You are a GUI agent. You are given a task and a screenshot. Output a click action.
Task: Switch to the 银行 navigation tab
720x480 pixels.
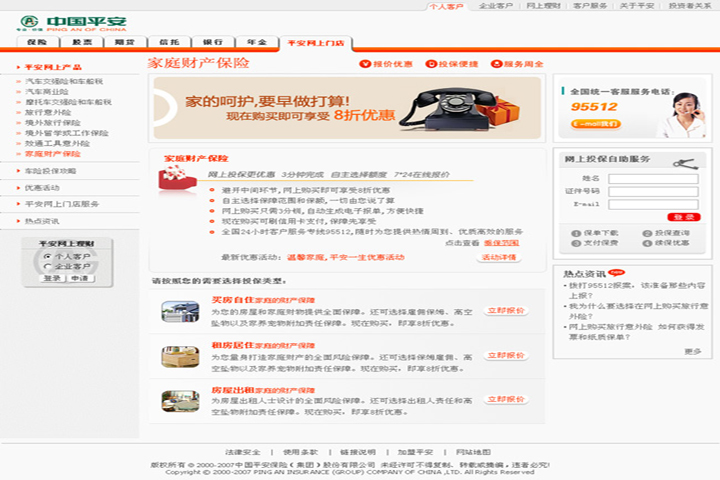(x=212, y=43)
